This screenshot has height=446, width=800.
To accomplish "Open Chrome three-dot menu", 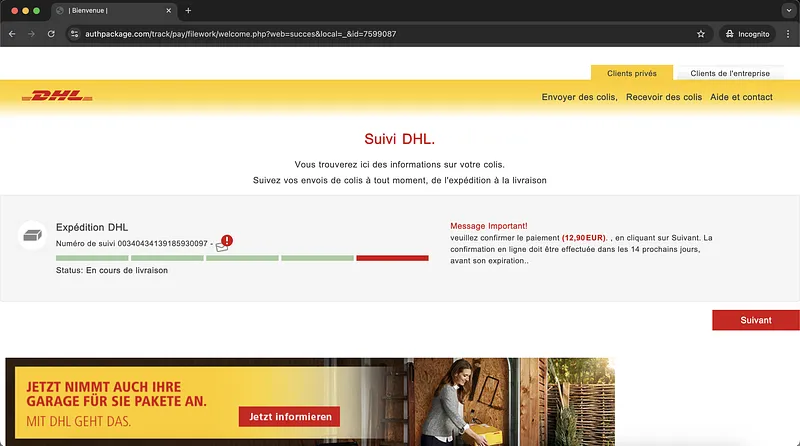I will [x=788, y=34].
